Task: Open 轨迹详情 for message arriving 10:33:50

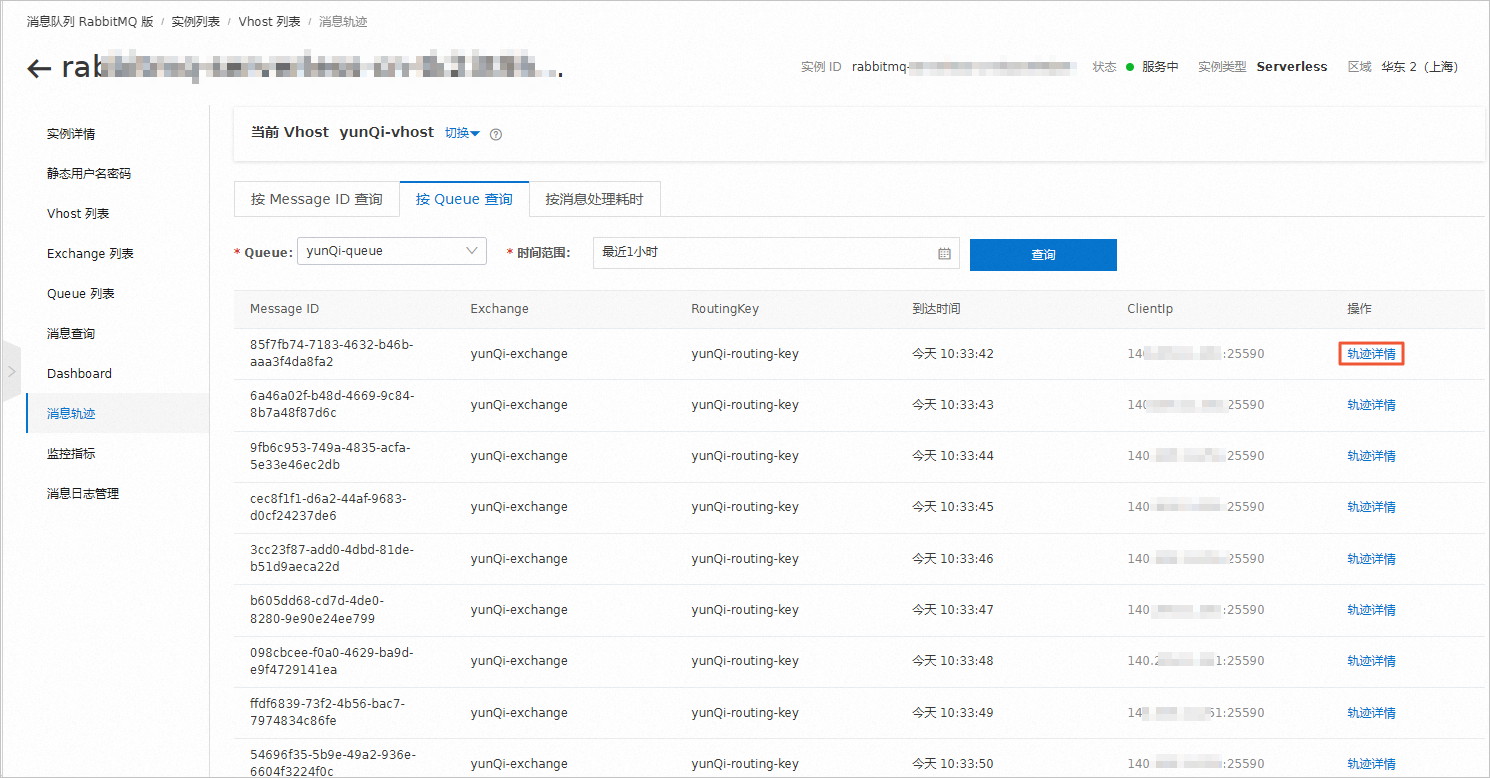Action: [1371, 764]
